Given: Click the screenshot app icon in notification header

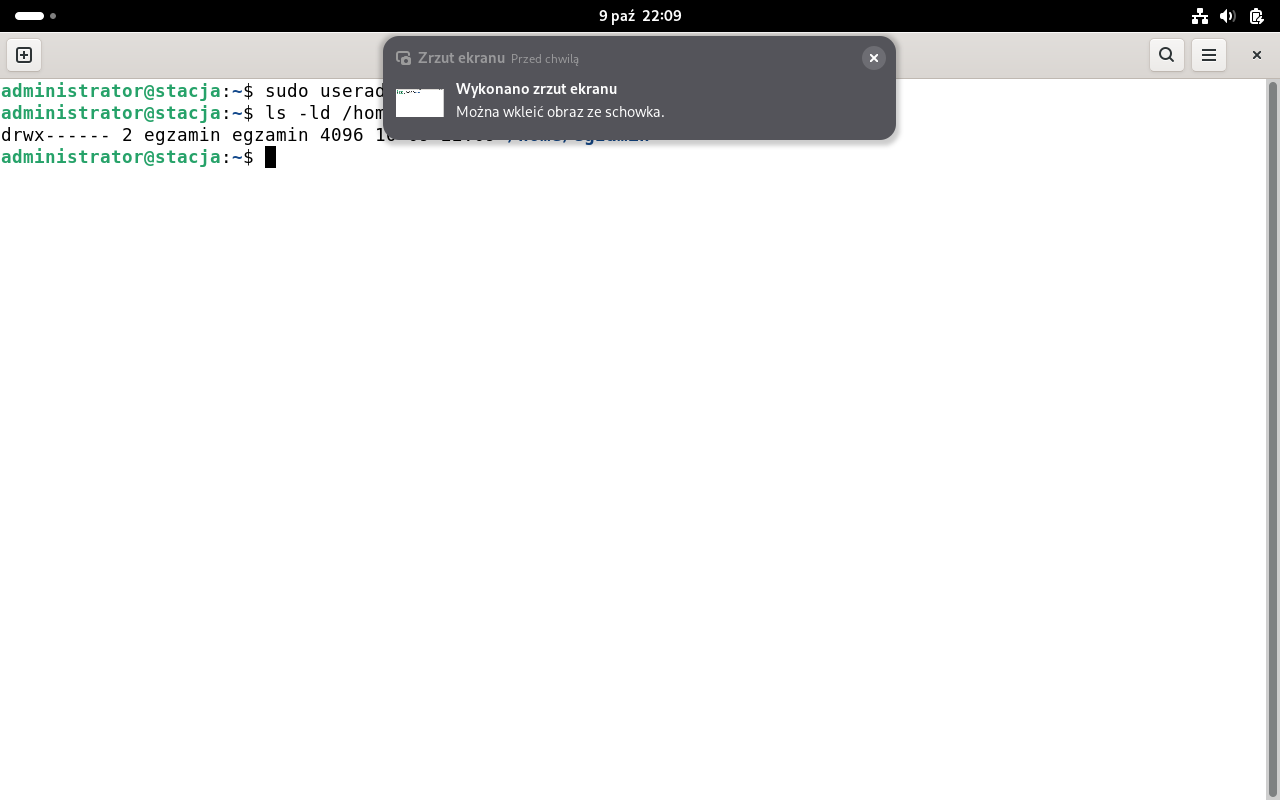Looking at the screenshot, I should (404, 58).
